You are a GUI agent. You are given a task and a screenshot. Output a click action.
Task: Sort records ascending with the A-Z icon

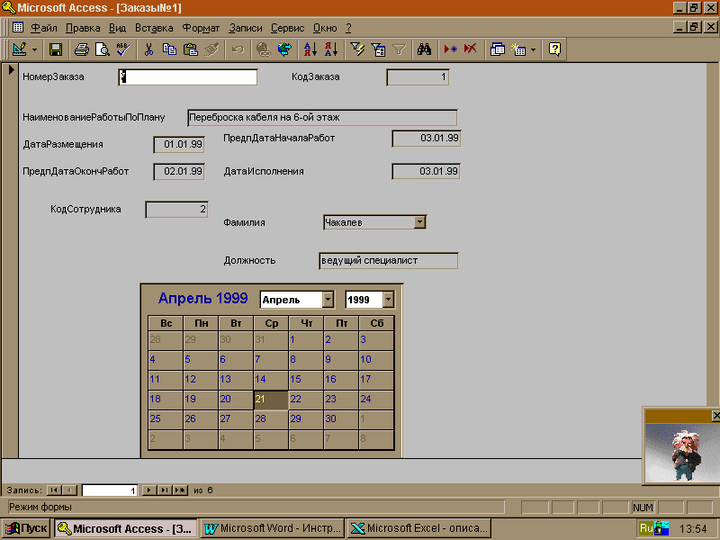click(x=309, y=49)
